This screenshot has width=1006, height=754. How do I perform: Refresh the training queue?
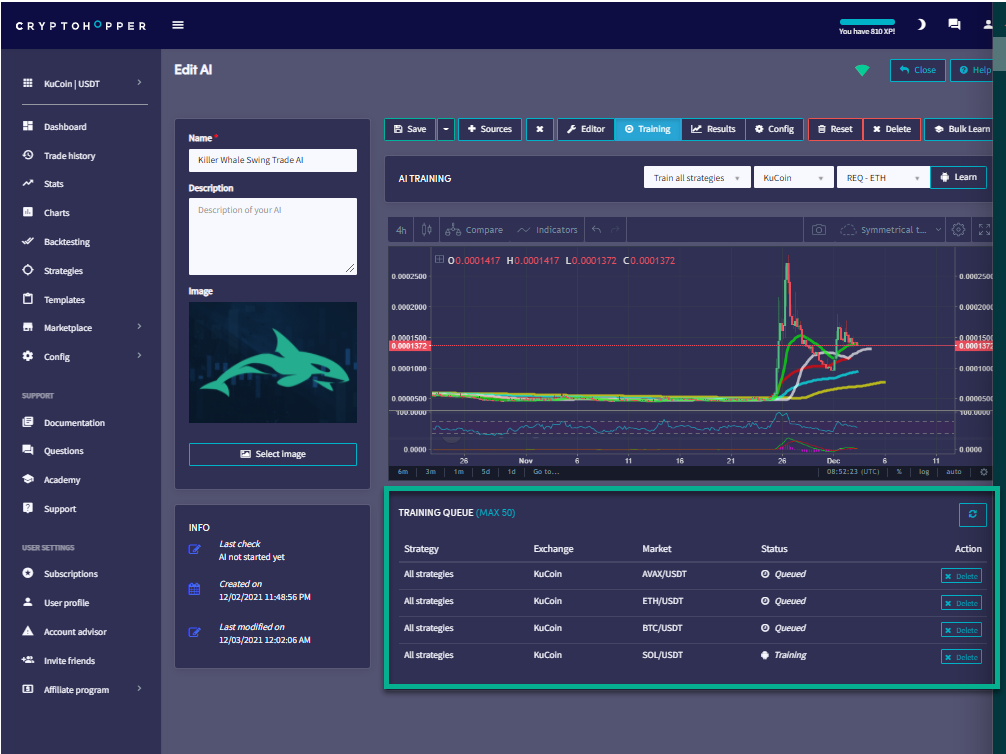click(972, 514)
